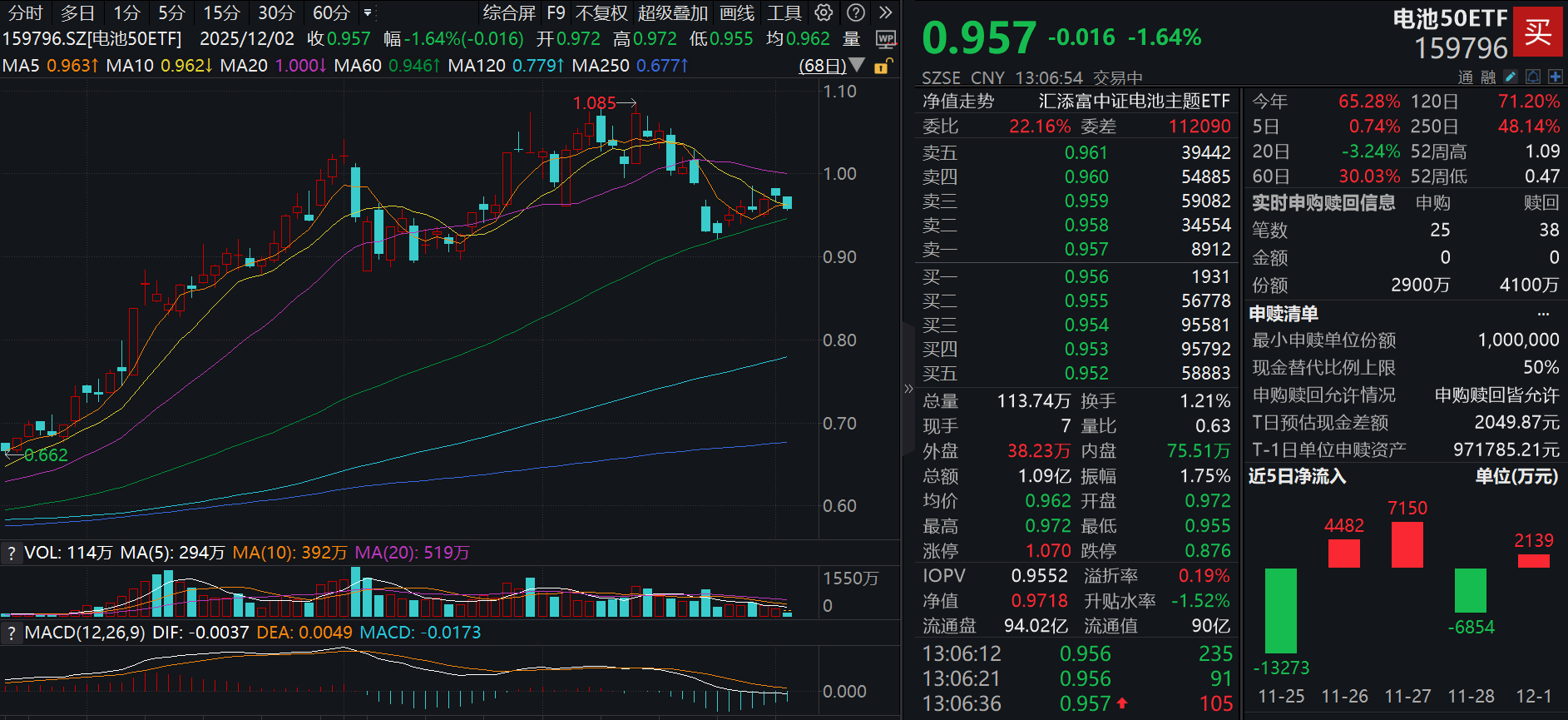The height and width of the screenshot is (720, 1568).
Task: Add to watchlist with plus icon
Action: click(1555, 77)
